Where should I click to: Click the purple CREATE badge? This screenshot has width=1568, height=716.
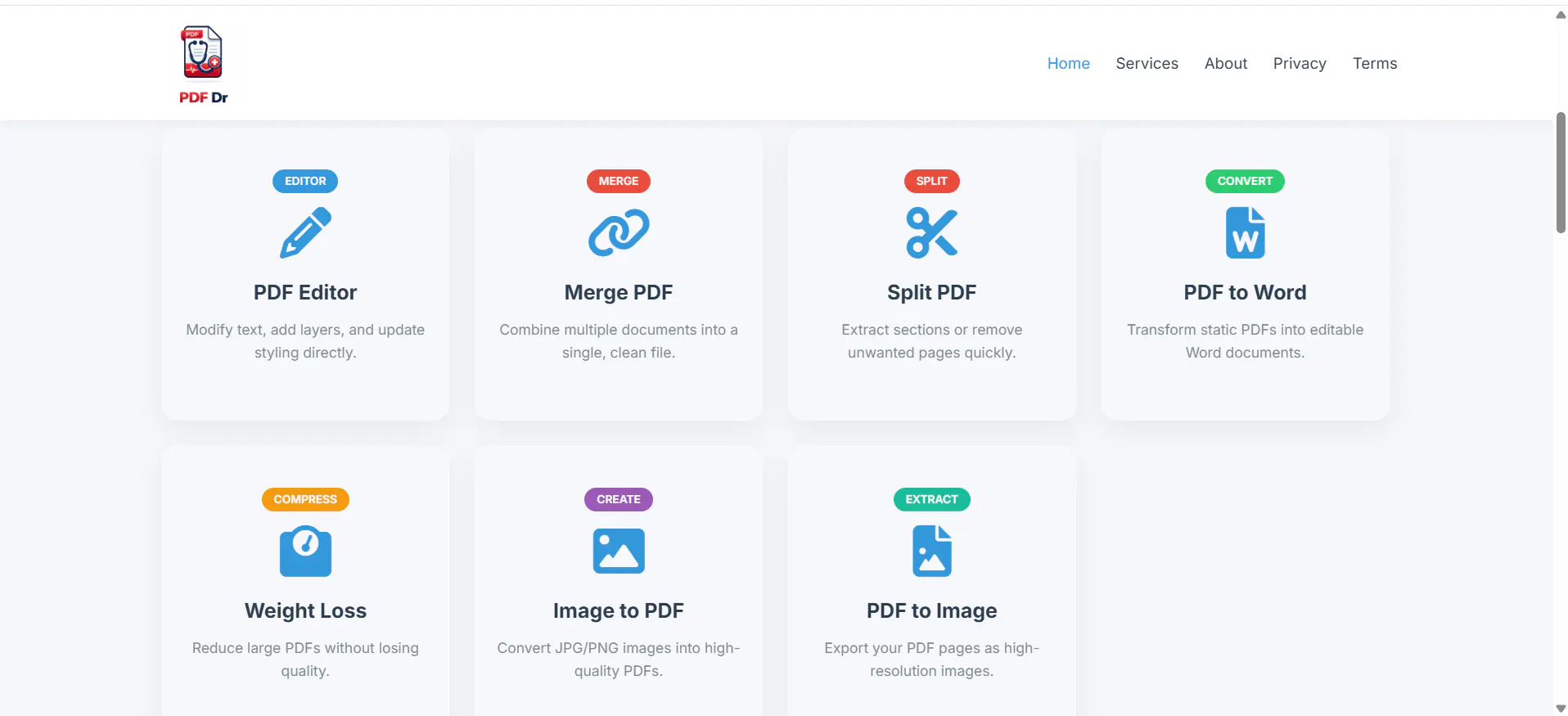619,499
